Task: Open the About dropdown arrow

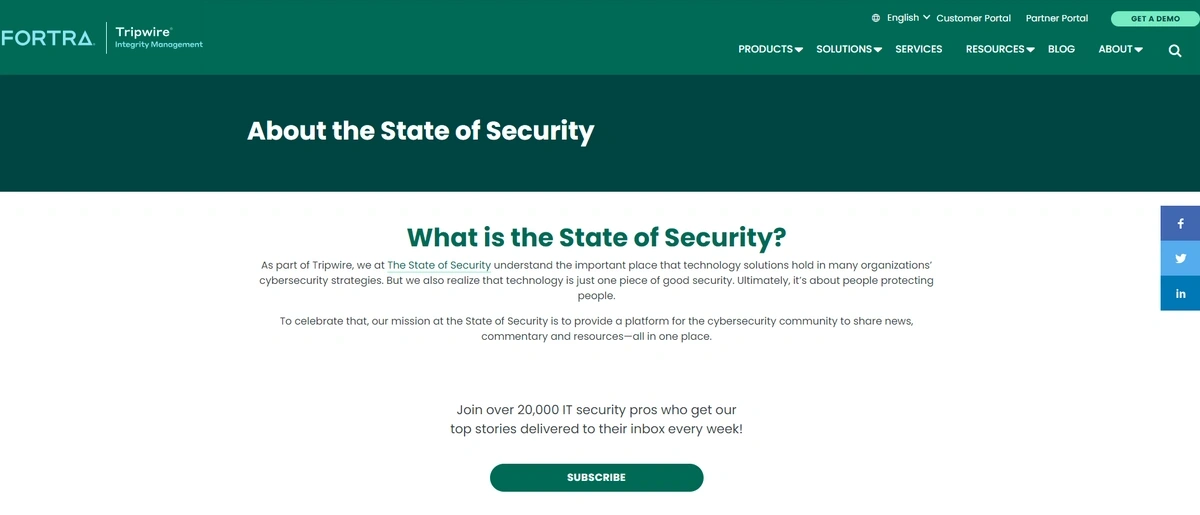Action: coord(1138,50)
